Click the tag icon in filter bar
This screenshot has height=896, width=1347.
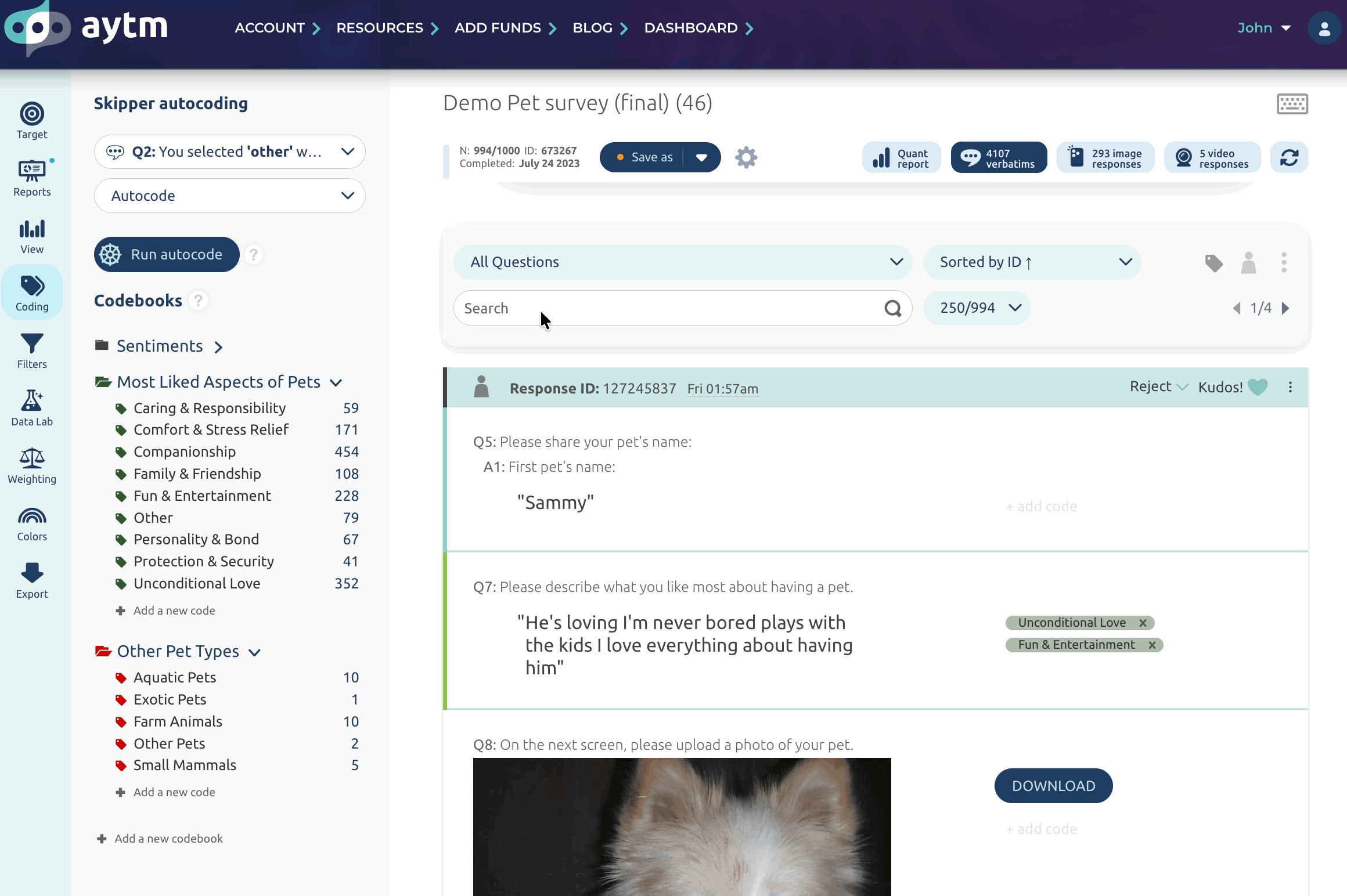(1213, 263)
